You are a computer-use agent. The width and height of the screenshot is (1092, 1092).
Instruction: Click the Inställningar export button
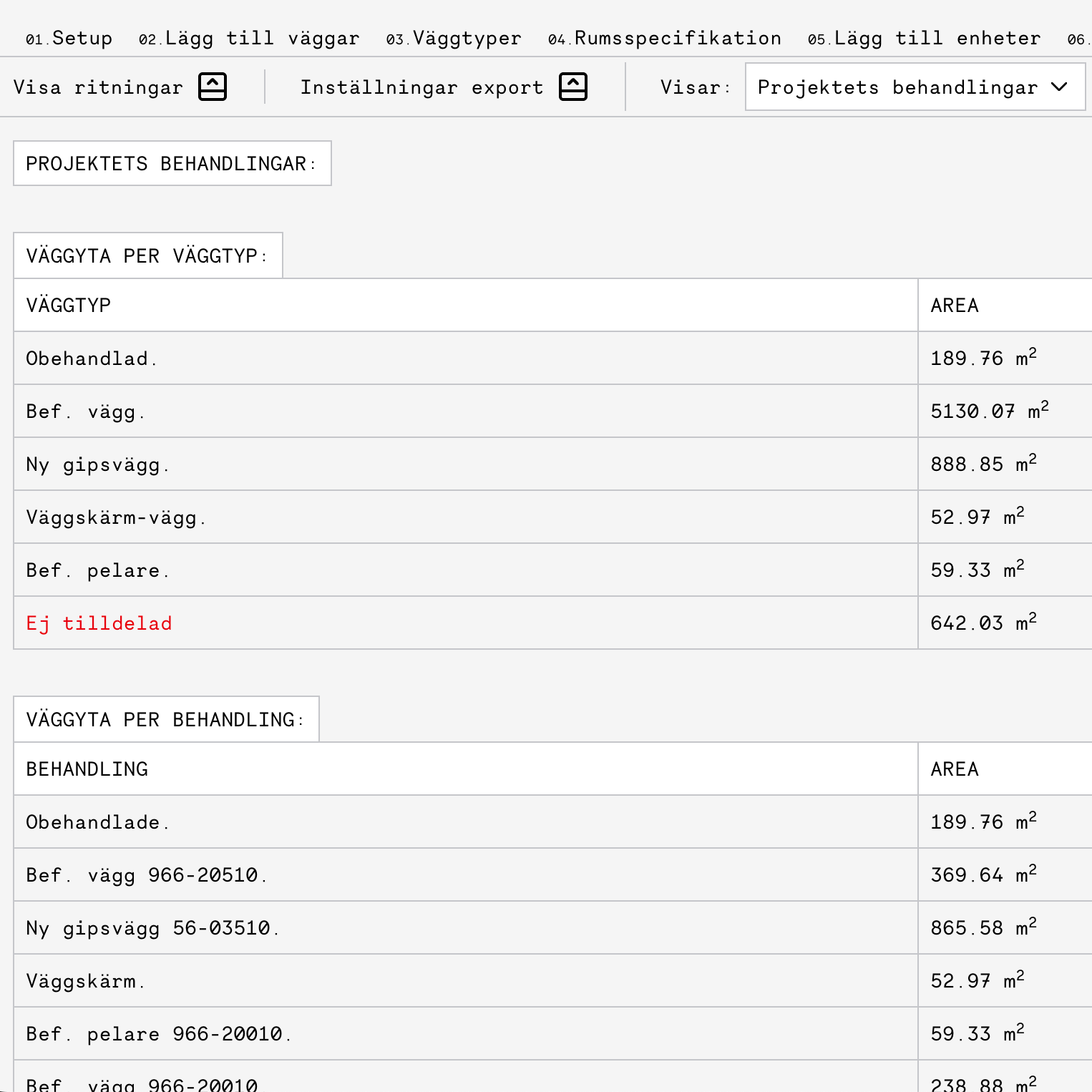(422, 87)
